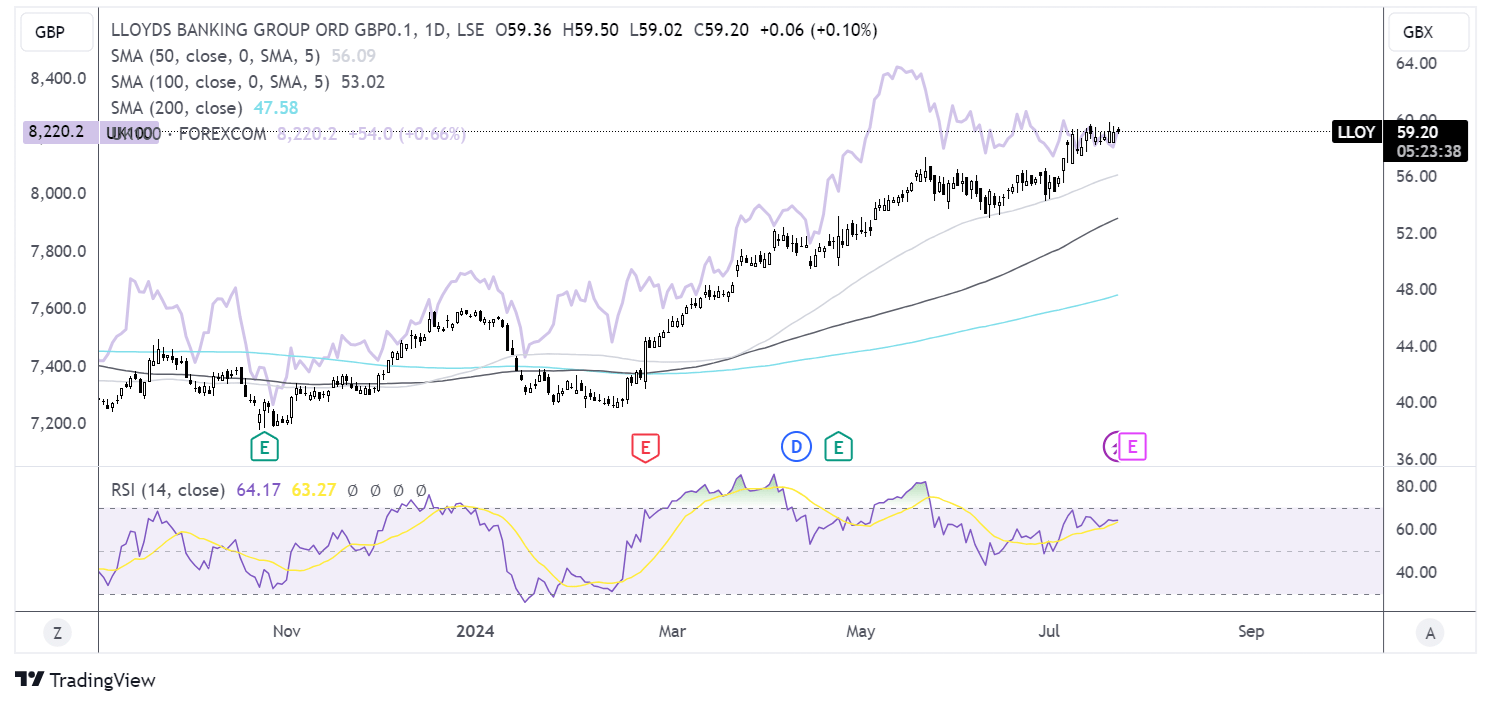The image size is (1491, 706).
Task: Click the RSI moving average value 63.27
Action: click(x=312, y=490)
